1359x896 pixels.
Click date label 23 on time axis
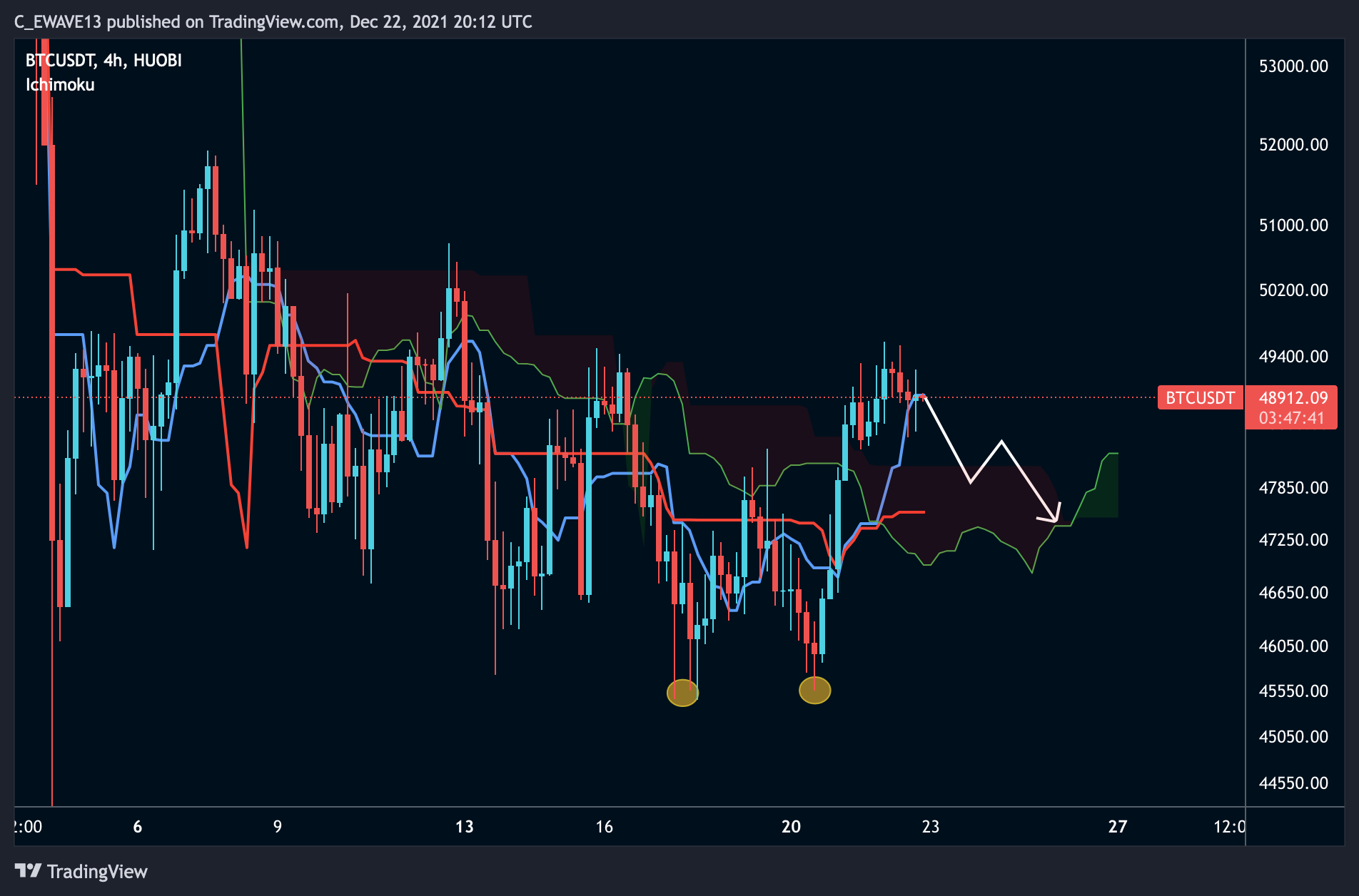pyautogui.click(x=931, y=827)
